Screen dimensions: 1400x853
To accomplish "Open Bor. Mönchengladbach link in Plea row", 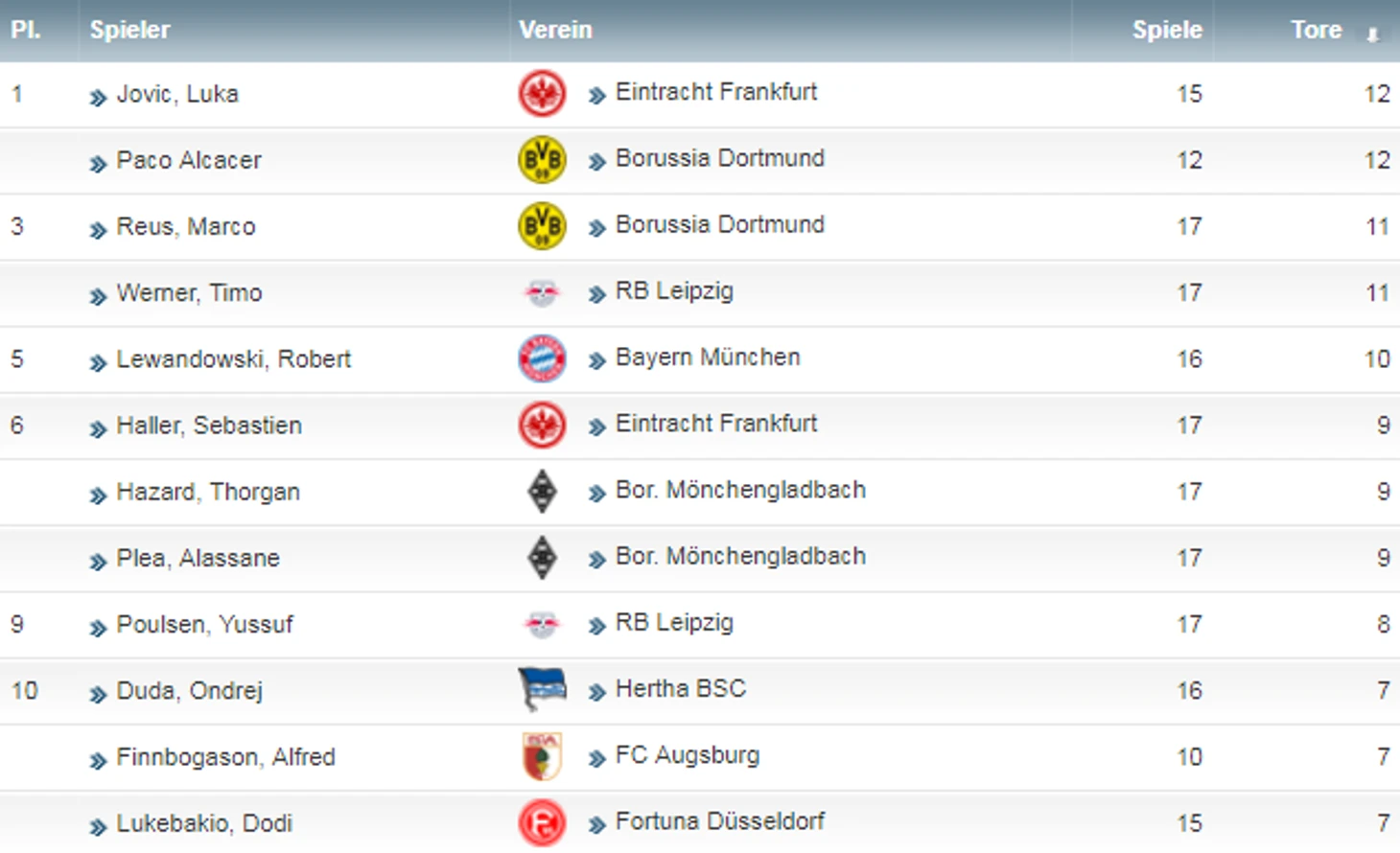I will 740,556.
